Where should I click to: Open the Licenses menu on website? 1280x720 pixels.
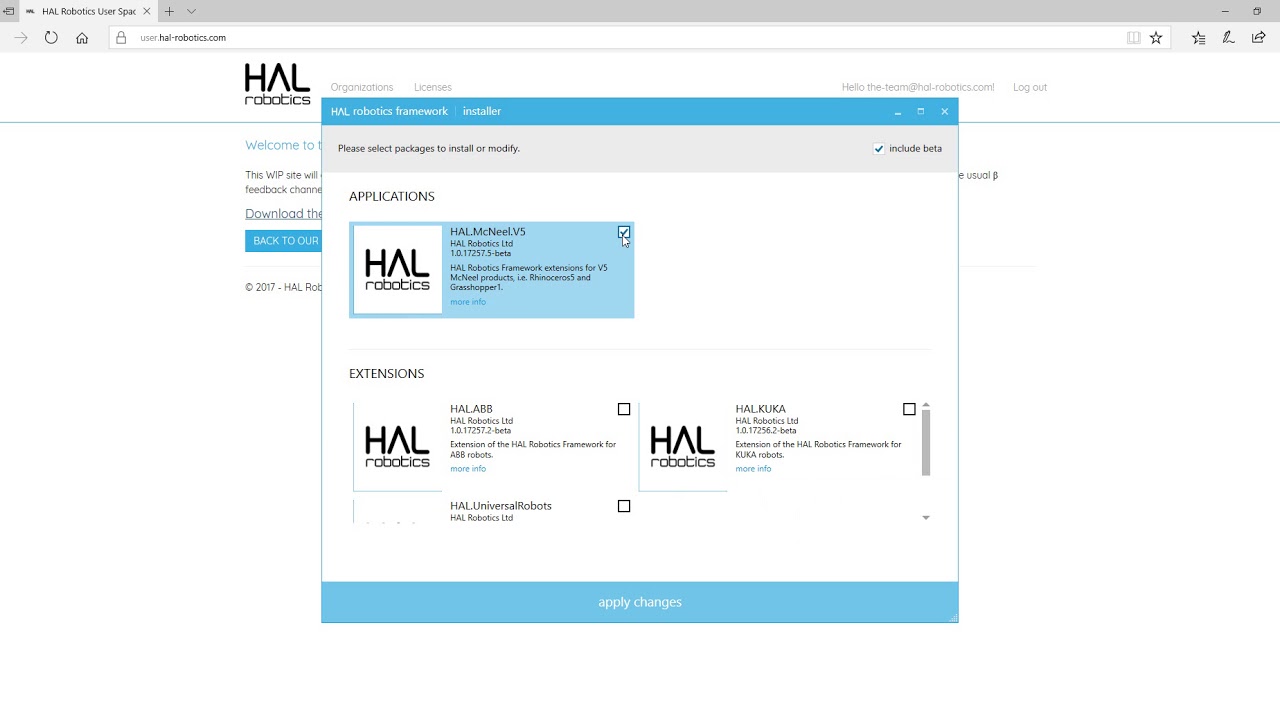[x=433, y=88]
